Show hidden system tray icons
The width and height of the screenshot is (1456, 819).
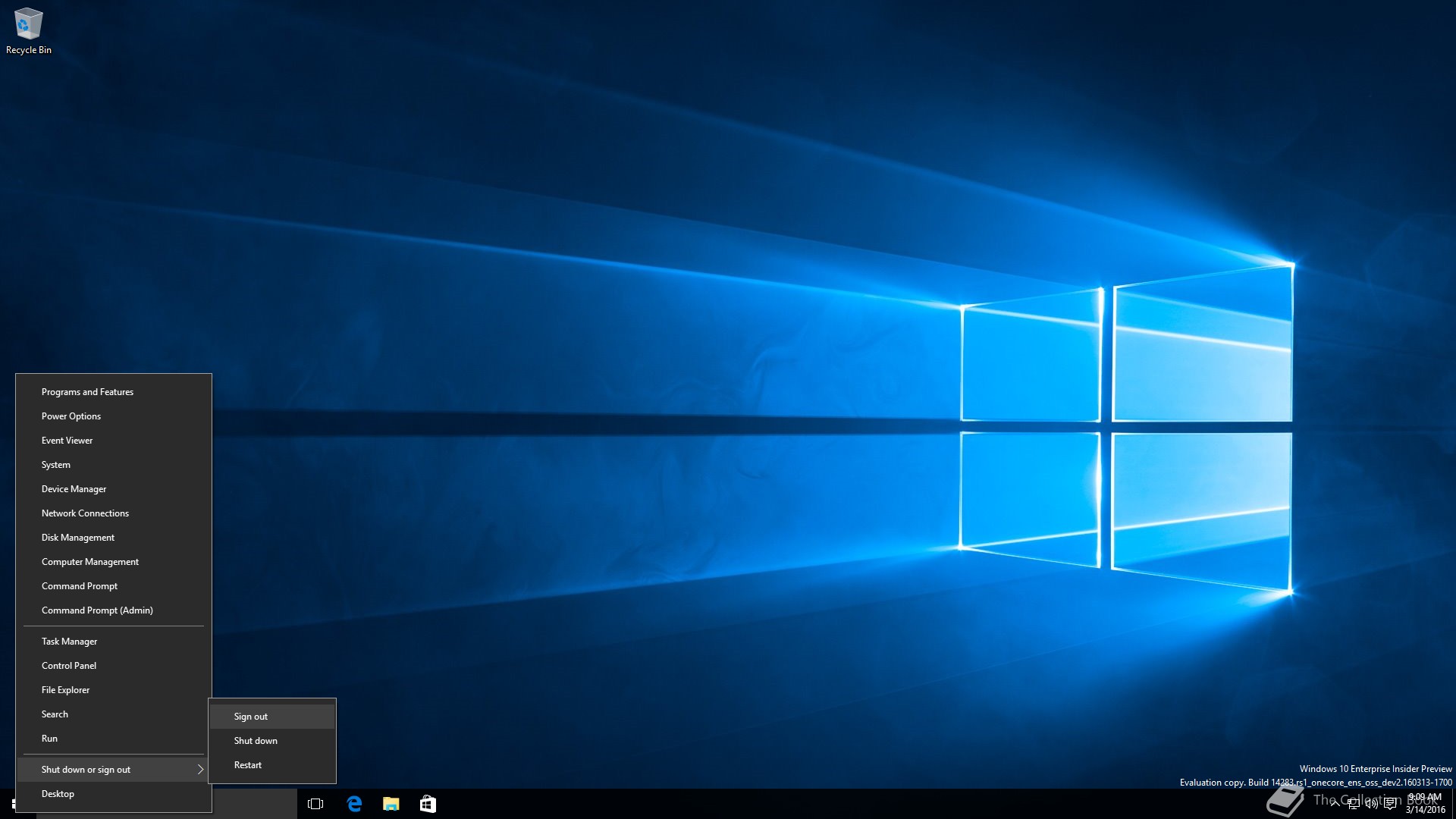point(1335,804)
